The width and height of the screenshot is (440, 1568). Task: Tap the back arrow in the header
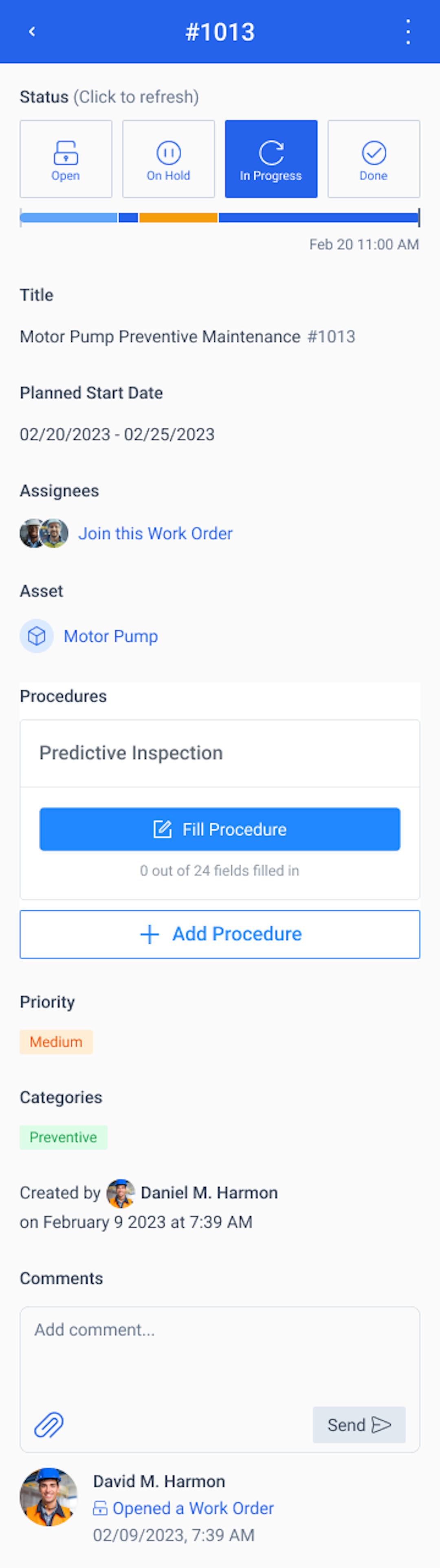click(32, 32)
